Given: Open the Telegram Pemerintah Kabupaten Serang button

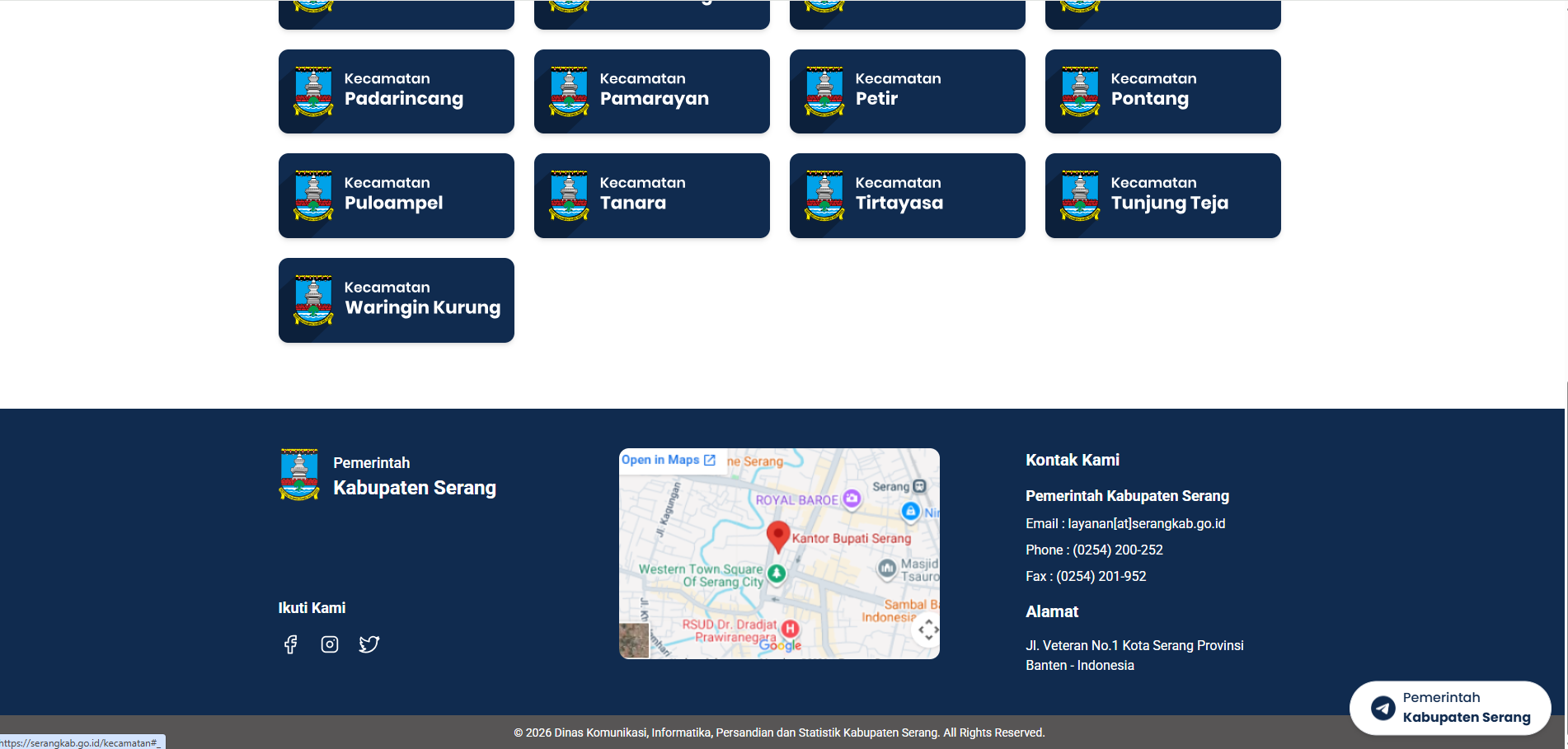Looking at the screenshot, I should 1450,708.
